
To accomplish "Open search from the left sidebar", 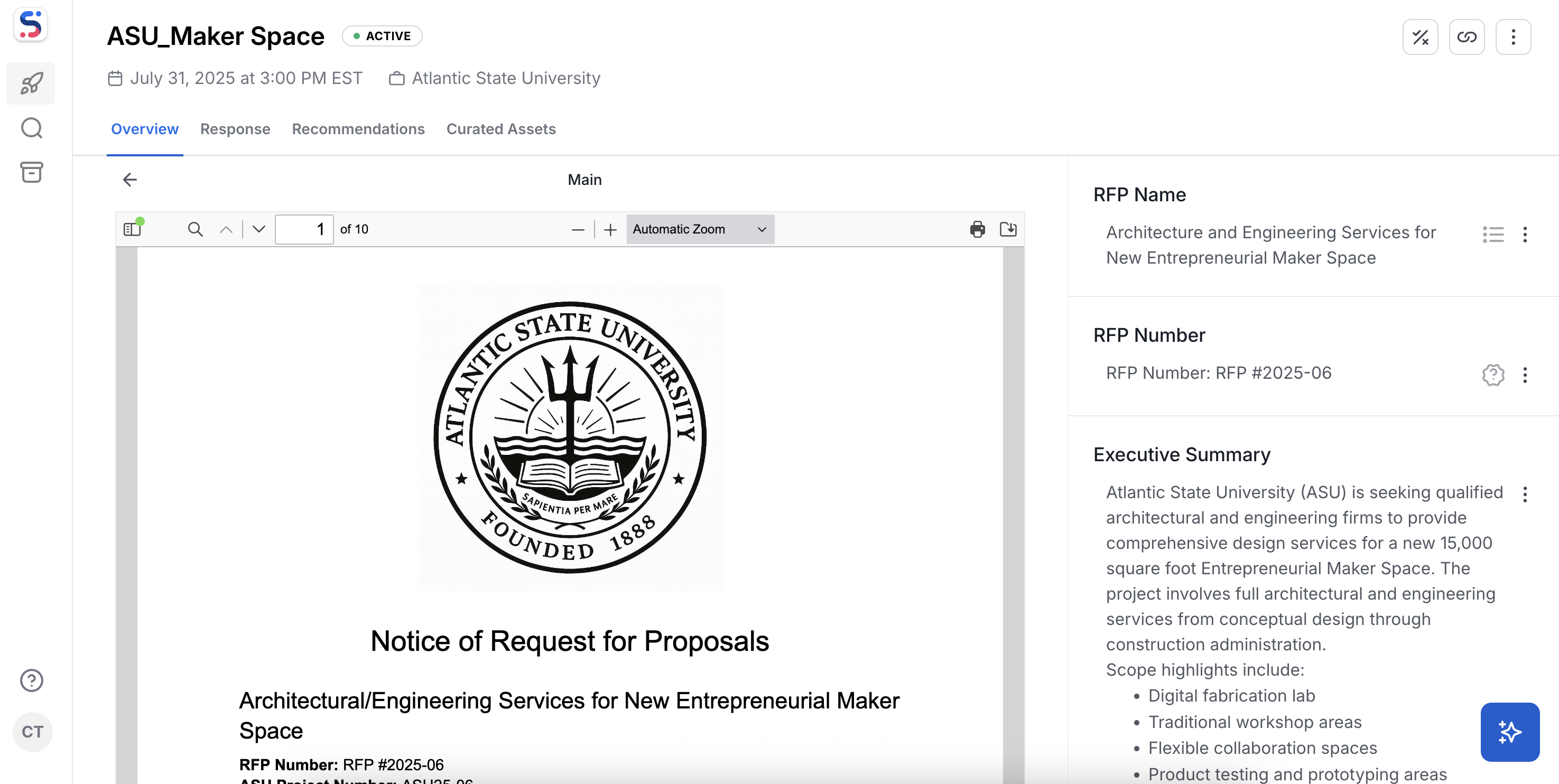I will click(32, 128).
